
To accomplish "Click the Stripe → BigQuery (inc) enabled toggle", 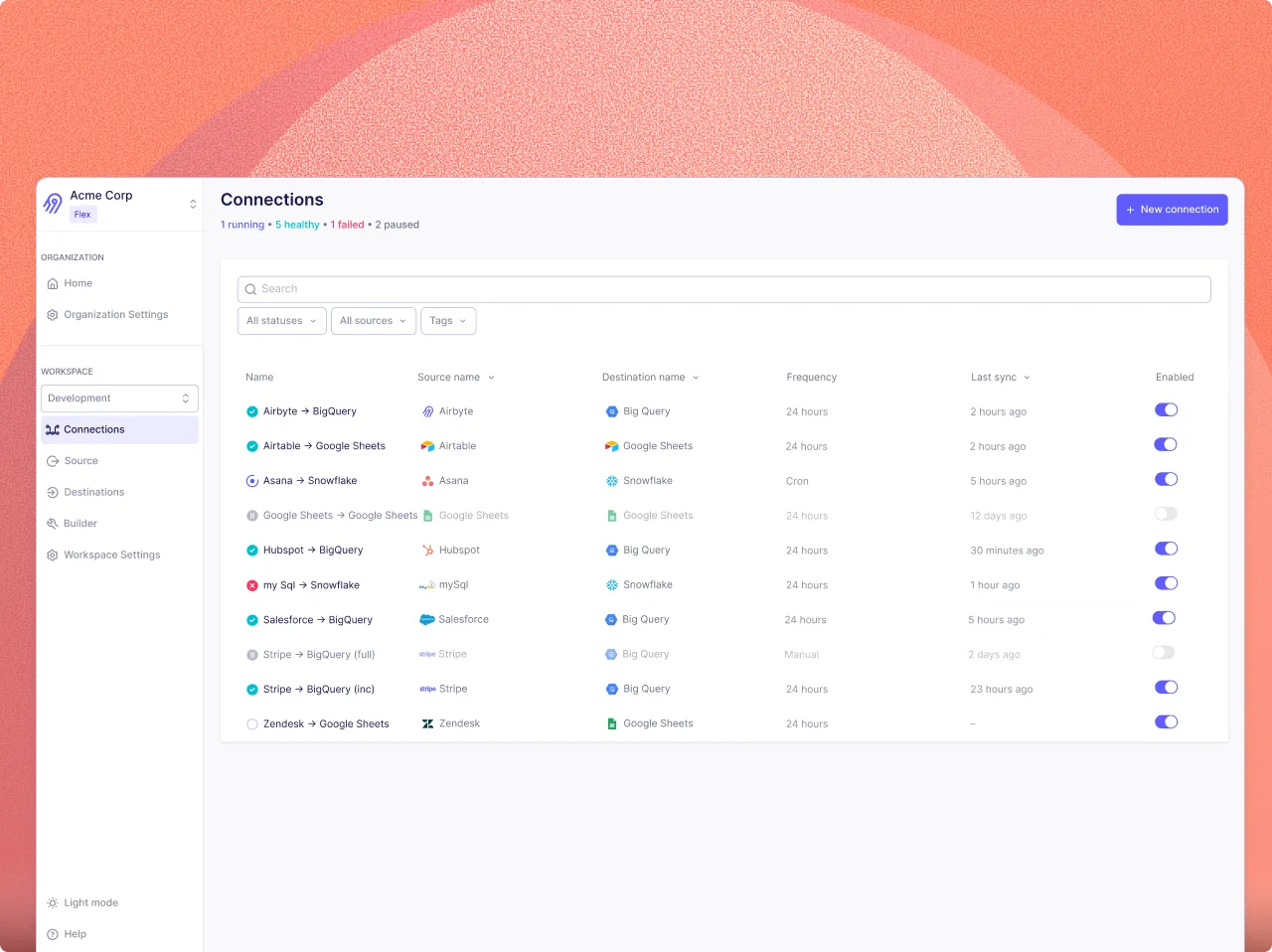I will 1166,688.
